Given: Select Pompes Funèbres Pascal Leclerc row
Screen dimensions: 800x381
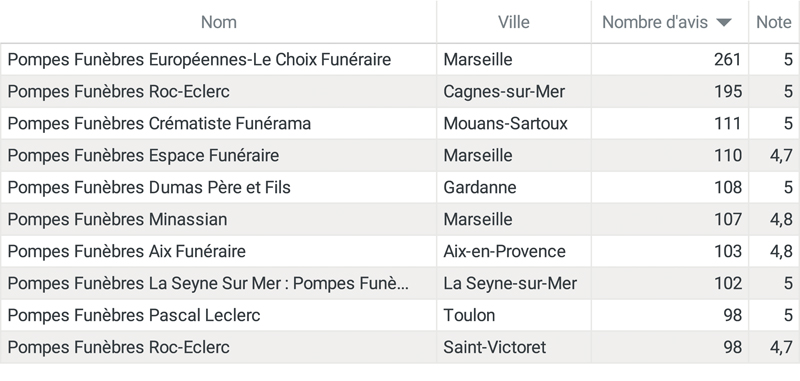Looking at the screenshot, I should pos(400,315).
